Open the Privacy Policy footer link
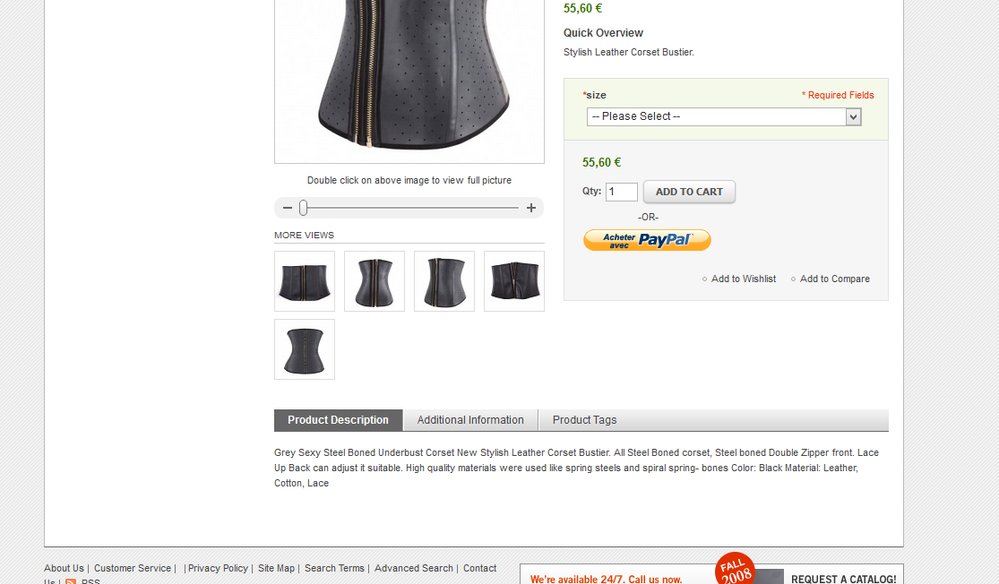Viewport: 999px width, 584px height. 218,568
